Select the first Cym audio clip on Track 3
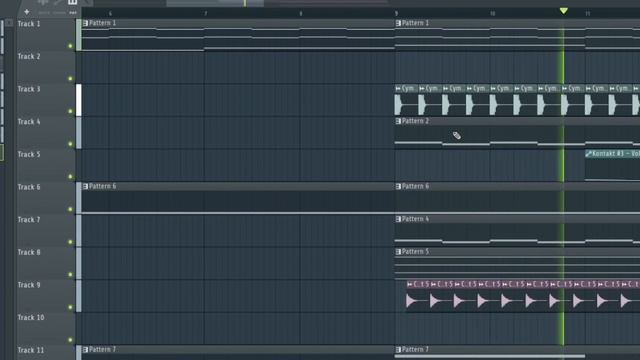The height and width of the screenshot is (360, 640). (406, 100)
